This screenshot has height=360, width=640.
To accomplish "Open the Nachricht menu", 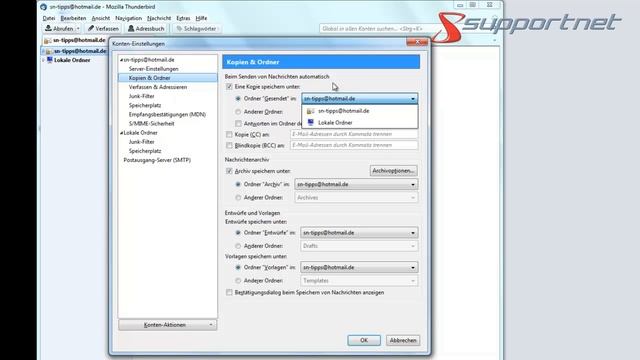I will [159, 18].
